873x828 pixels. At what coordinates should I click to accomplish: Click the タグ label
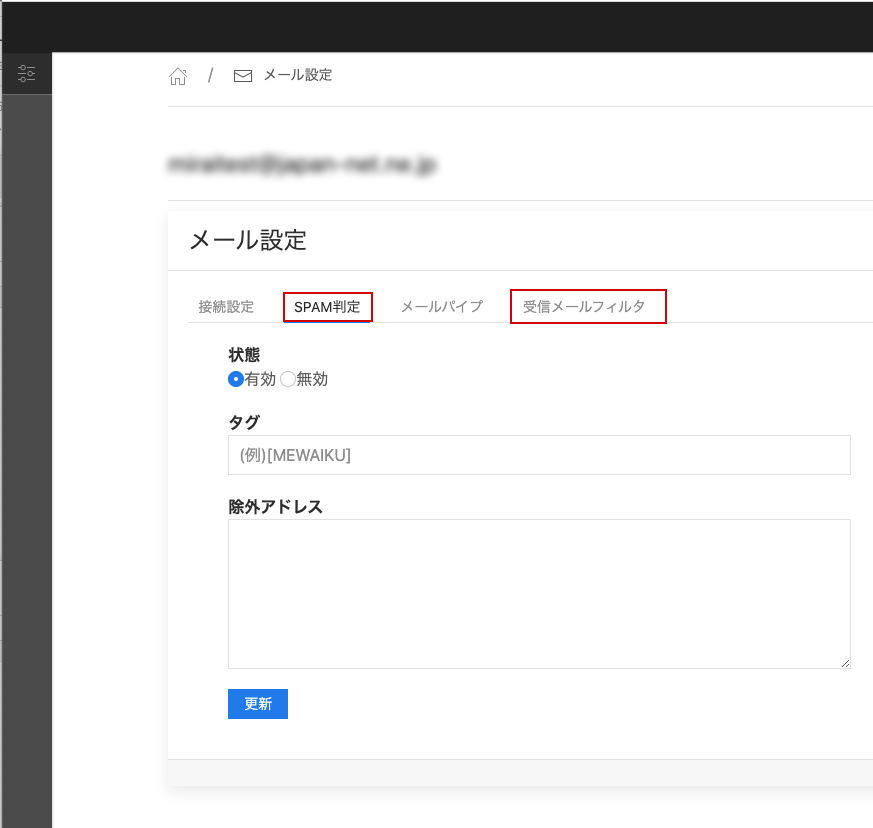pyautogui.click(x=244, y=422)
